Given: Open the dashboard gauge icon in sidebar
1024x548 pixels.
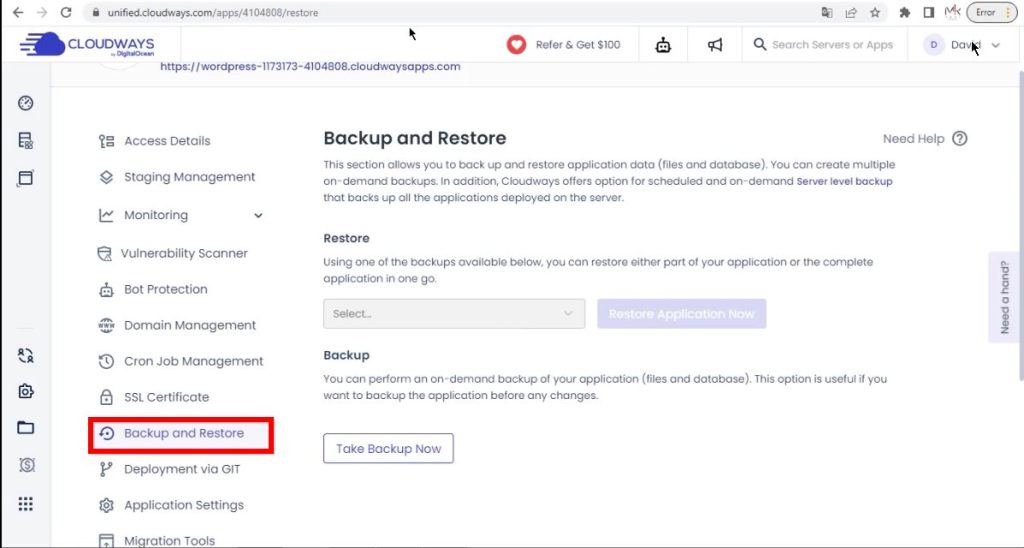Looking at the screenshot, I should tap(26, 103).
